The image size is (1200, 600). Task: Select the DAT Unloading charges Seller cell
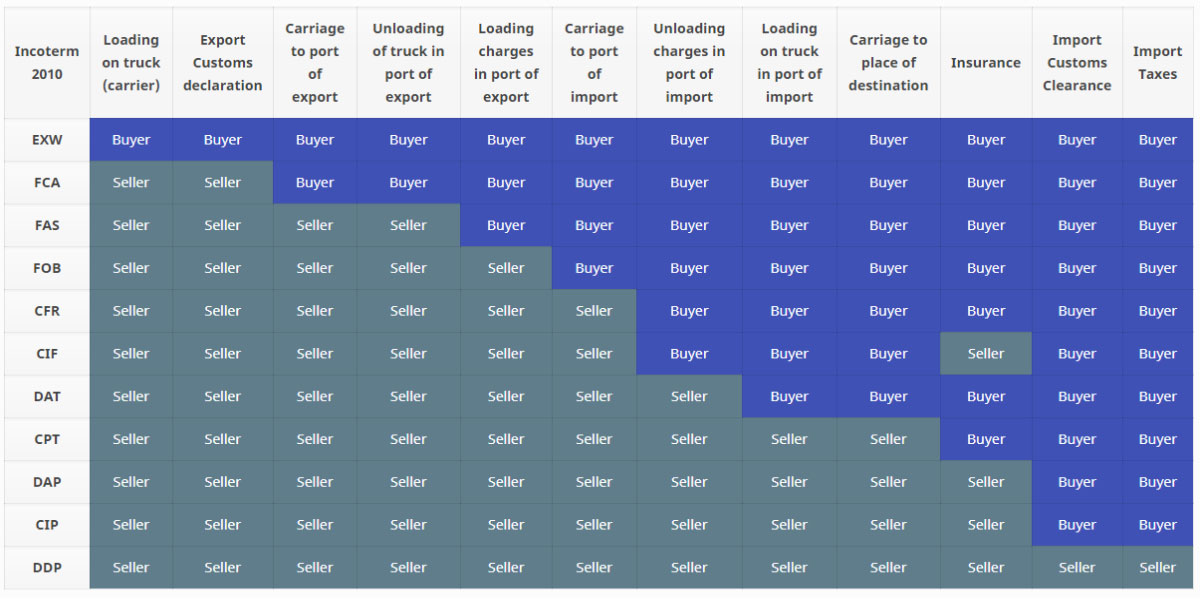pyautogui.click(x=689, y=396)
